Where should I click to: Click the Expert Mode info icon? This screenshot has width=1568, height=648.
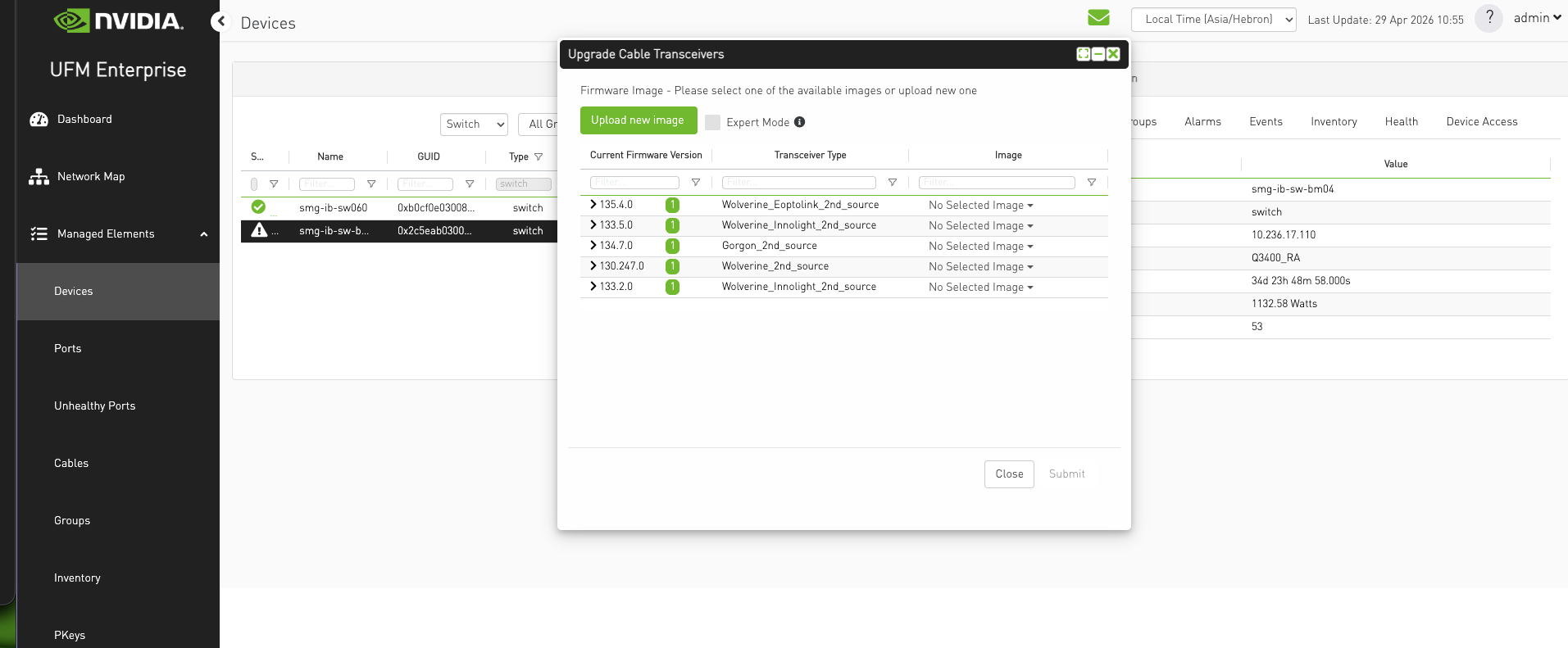(x=799, y=122)
